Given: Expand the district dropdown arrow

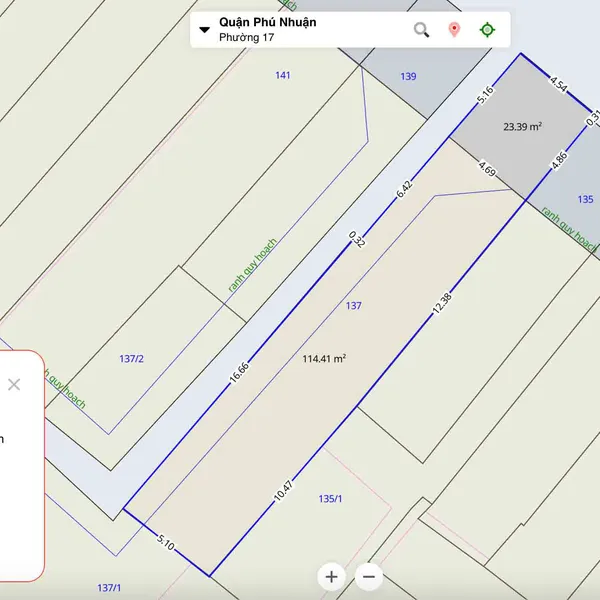Looking at the screenshot, I should 205,30.
